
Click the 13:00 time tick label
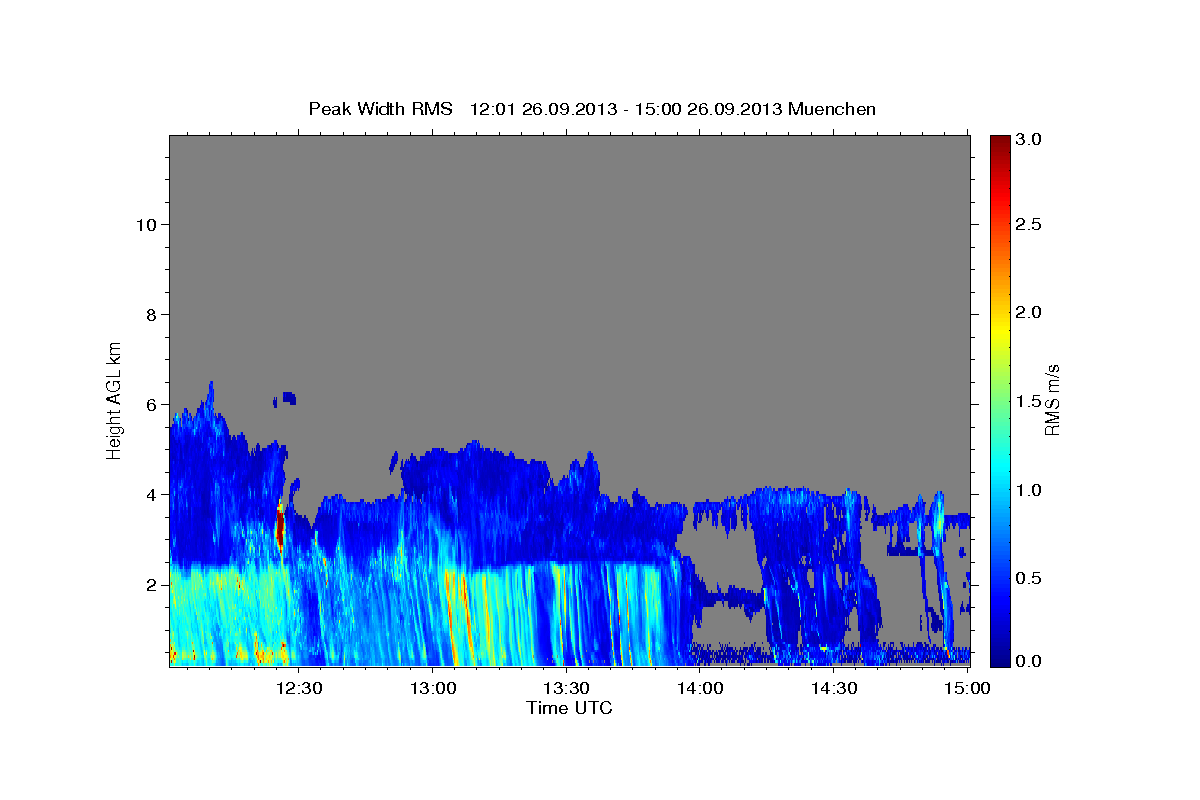(433, 688)
